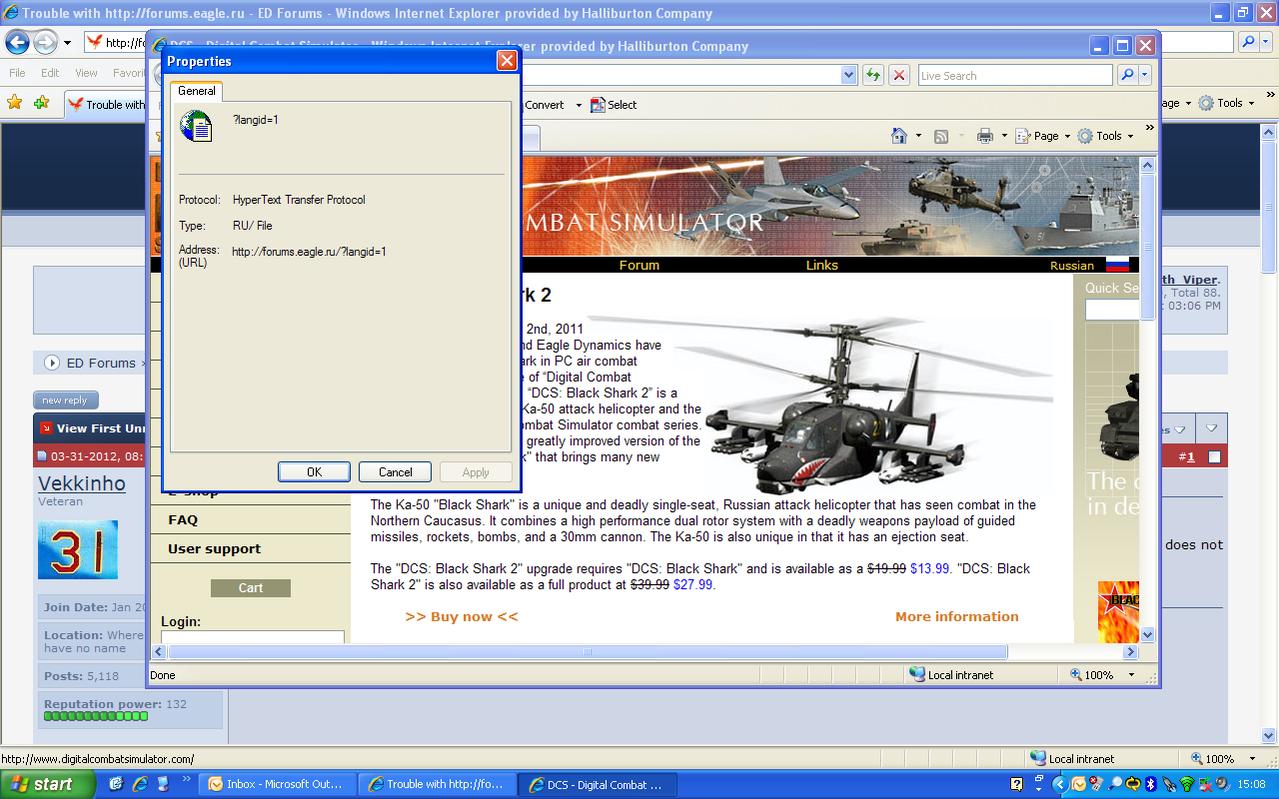The height and width of the screenshot is (799, 1279).
Task: Open the address bar dropdown in DCS window
Action: [x=849, y=75]
